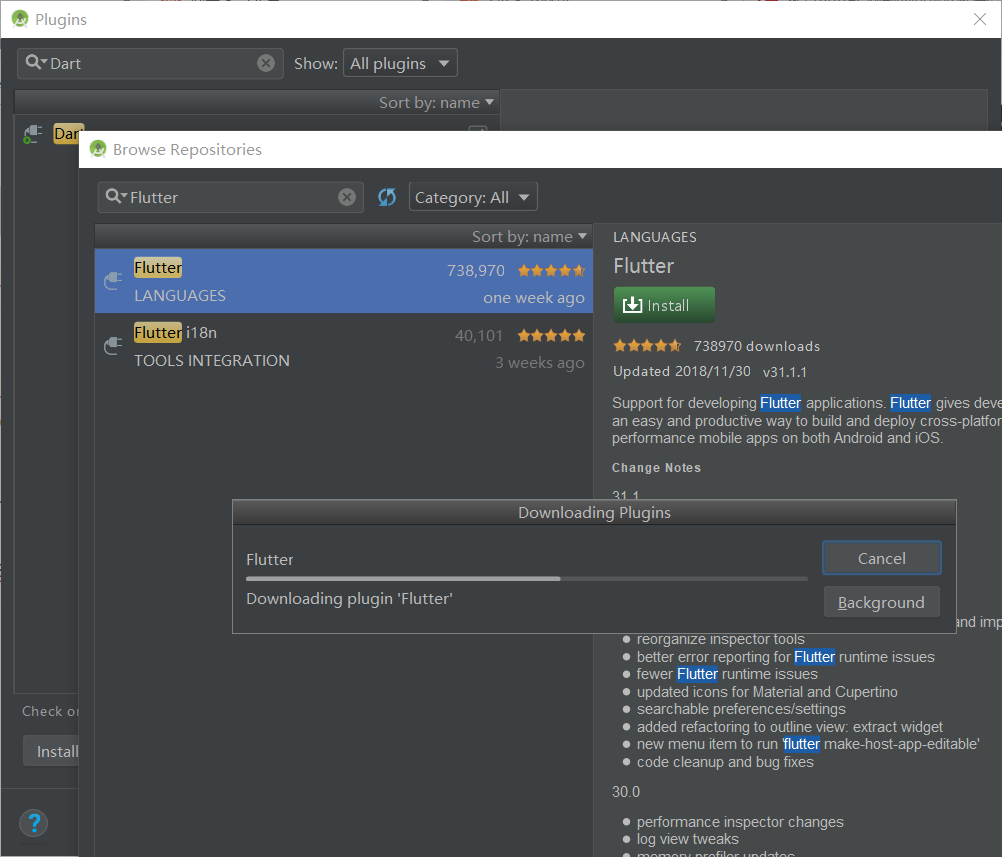Click the '30.0' version heading
The image size is (1002, 857).
(x=626, y=792)
